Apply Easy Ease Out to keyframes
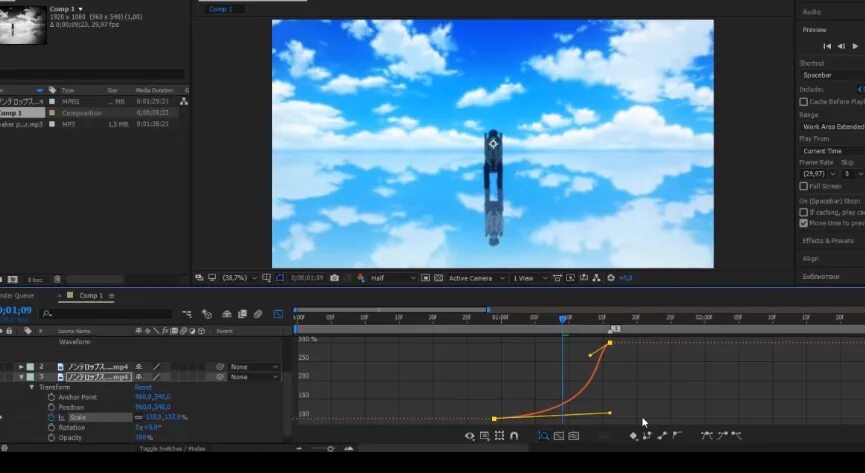This screenshot has height=473, width=865. [736, 435]
